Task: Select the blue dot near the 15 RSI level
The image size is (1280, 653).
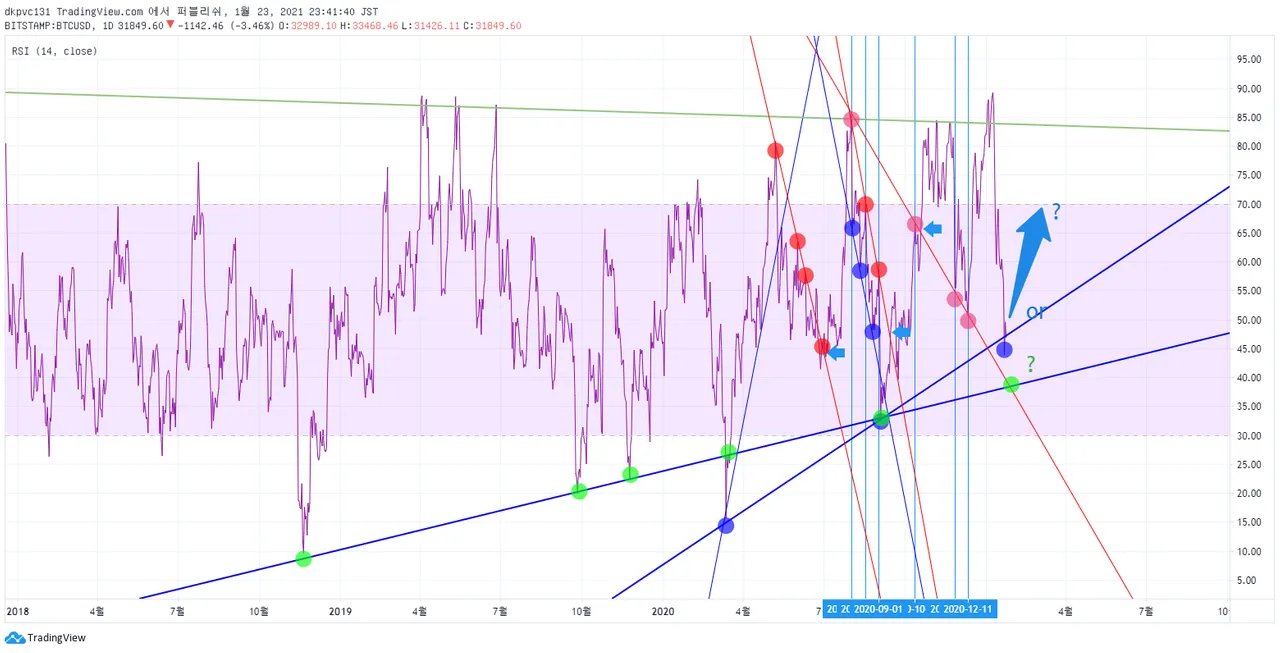Action: click(x=726, y=526)
